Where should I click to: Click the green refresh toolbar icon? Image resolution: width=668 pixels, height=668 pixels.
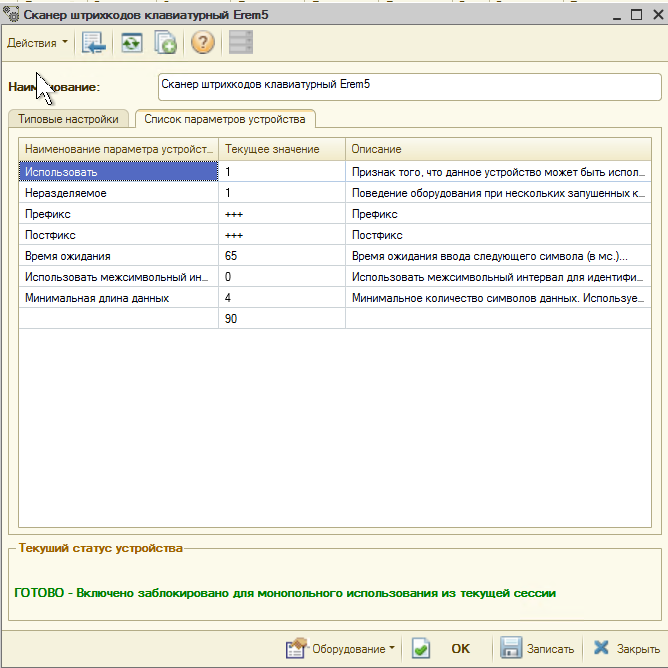pos(132,43)
